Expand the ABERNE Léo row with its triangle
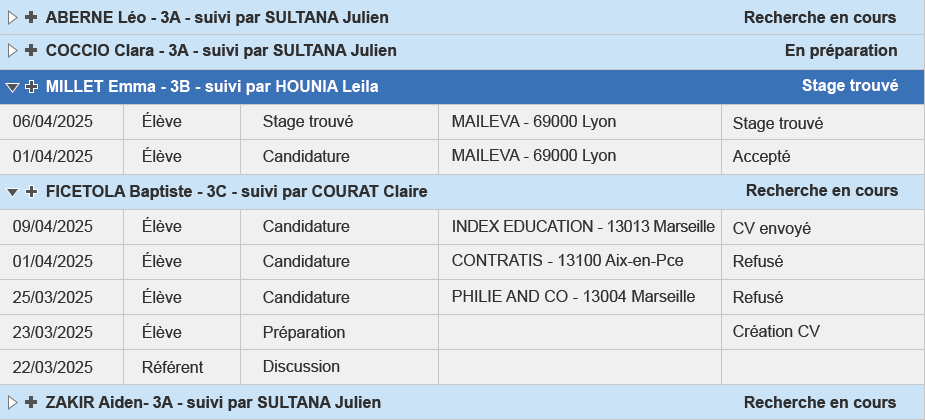Screen dimensions: 925x420 (12, 18)
